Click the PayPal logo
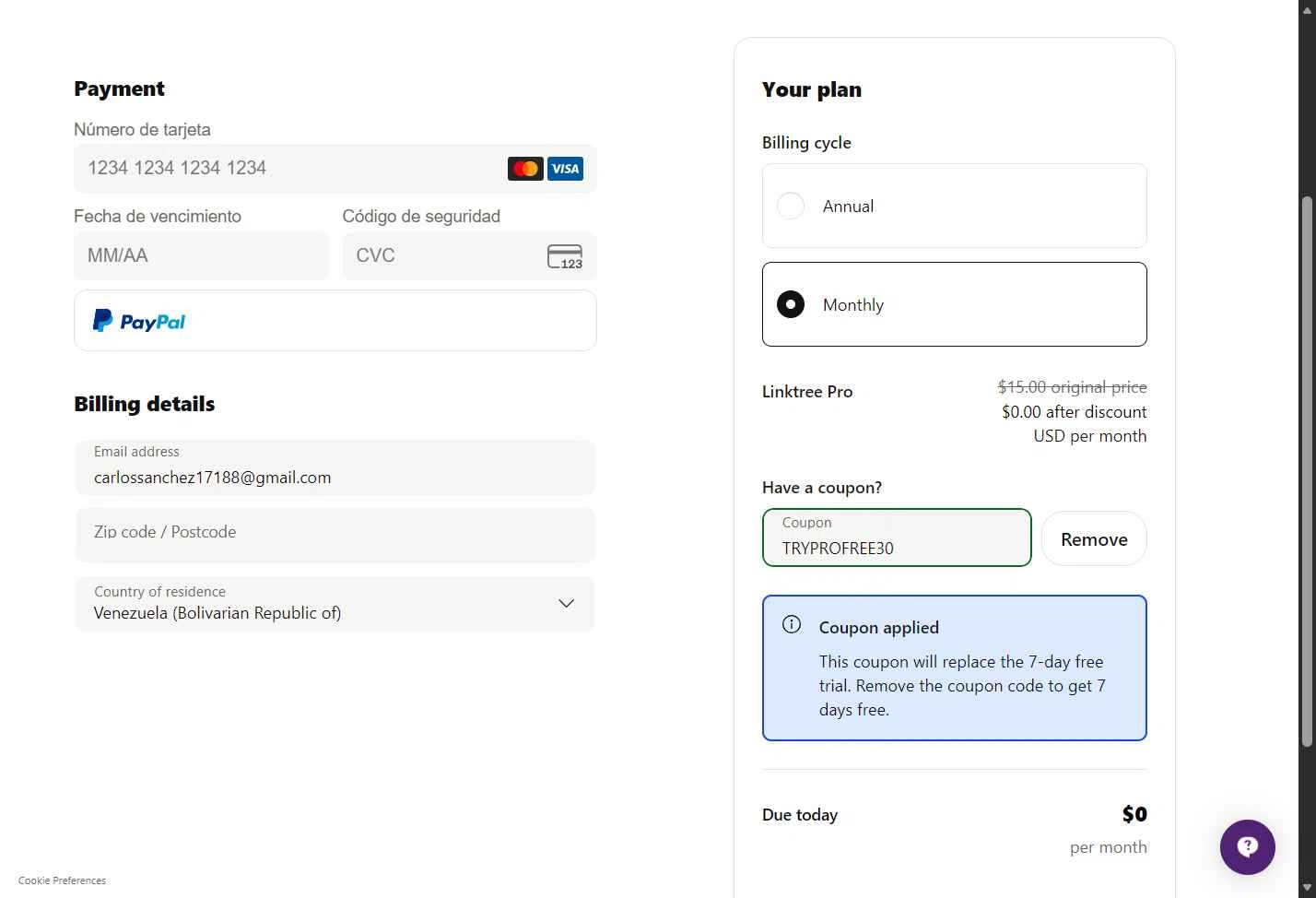The width and height of the screenshot is (1316, 898). pyautogui.click(x=139, y=321)
